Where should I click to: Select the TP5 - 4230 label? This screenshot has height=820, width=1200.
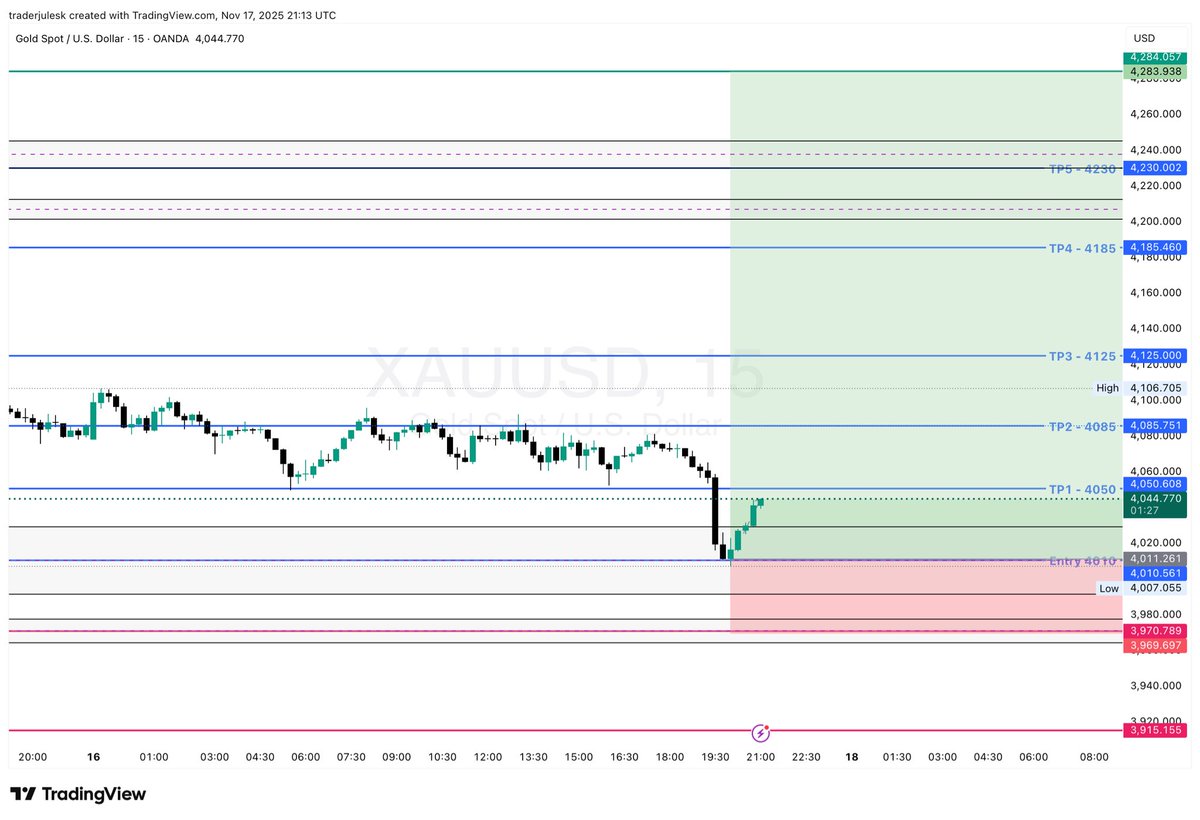coord(1082,169)
